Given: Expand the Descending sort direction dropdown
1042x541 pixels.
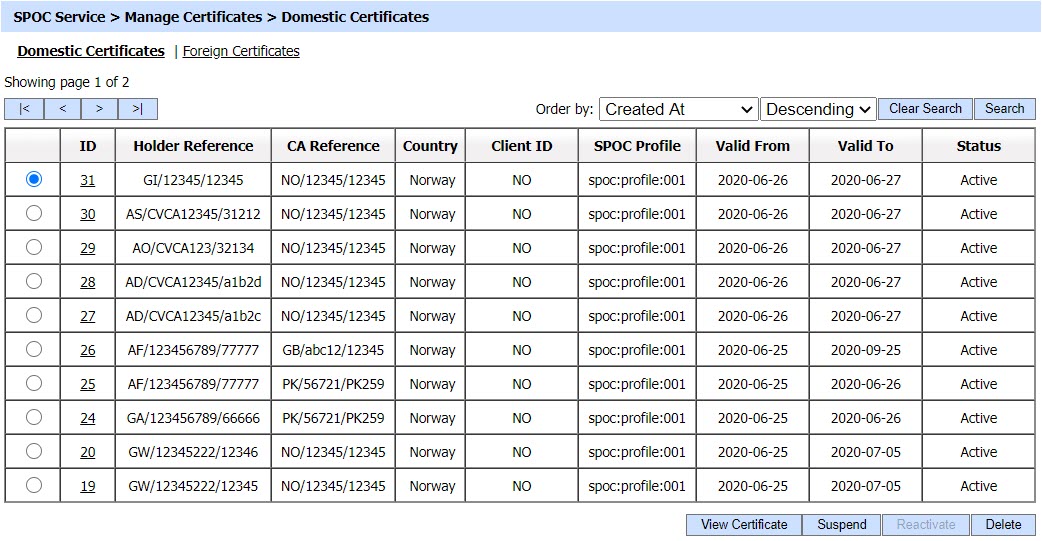Looking at the screenshot, I should point(818,109).
